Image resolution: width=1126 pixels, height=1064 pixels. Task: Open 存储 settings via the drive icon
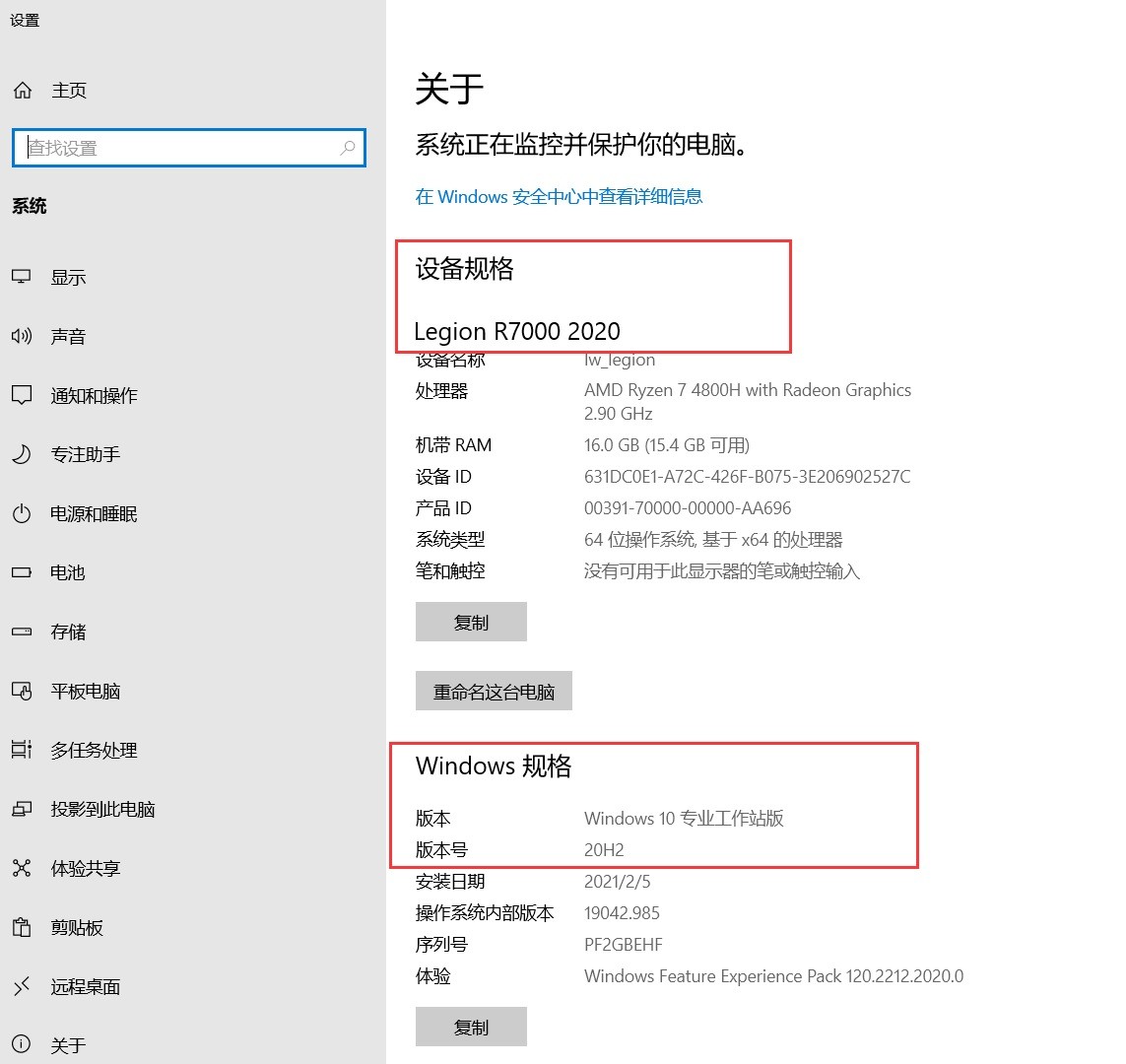click(22, 632)
